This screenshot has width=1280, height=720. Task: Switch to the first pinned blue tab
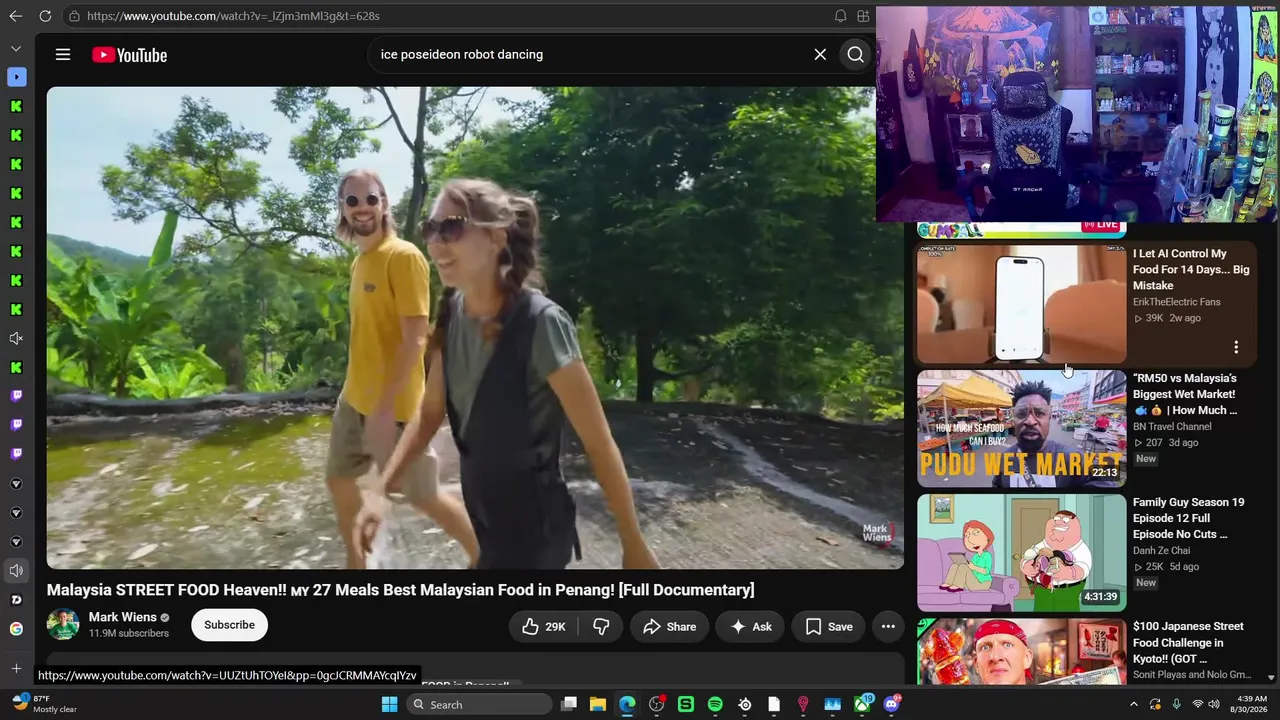(16, 77)
